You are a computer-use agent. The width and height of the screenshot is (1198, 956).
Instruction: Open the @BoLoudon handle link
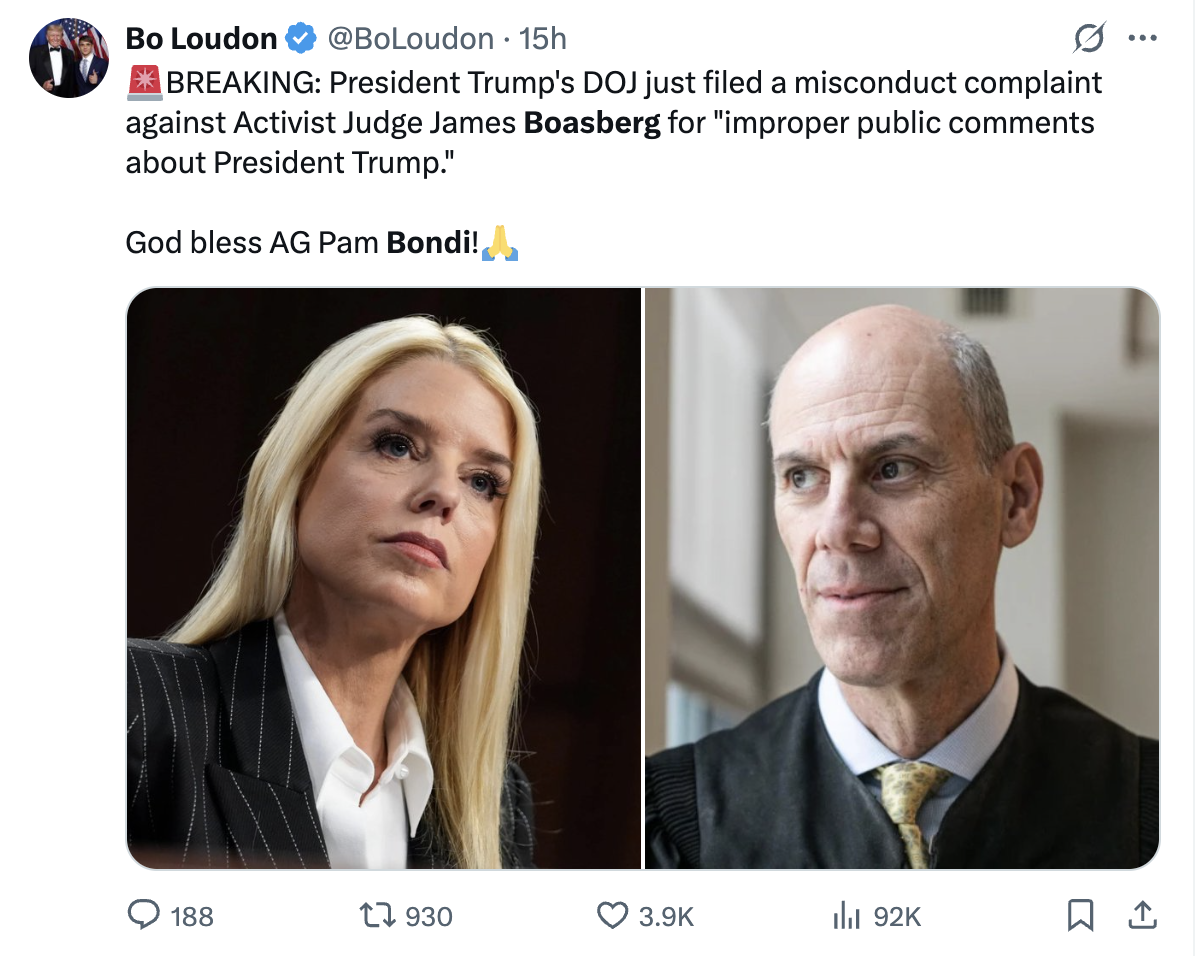[x=410, y=39]
